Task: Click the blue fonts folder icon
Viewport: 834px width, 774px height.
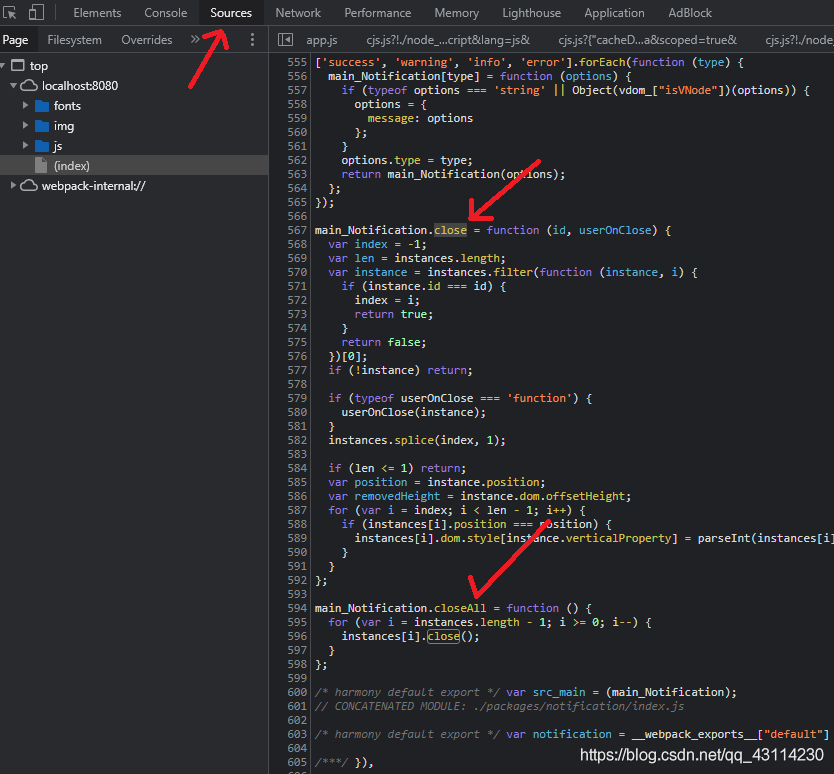Action: point(42,106)
